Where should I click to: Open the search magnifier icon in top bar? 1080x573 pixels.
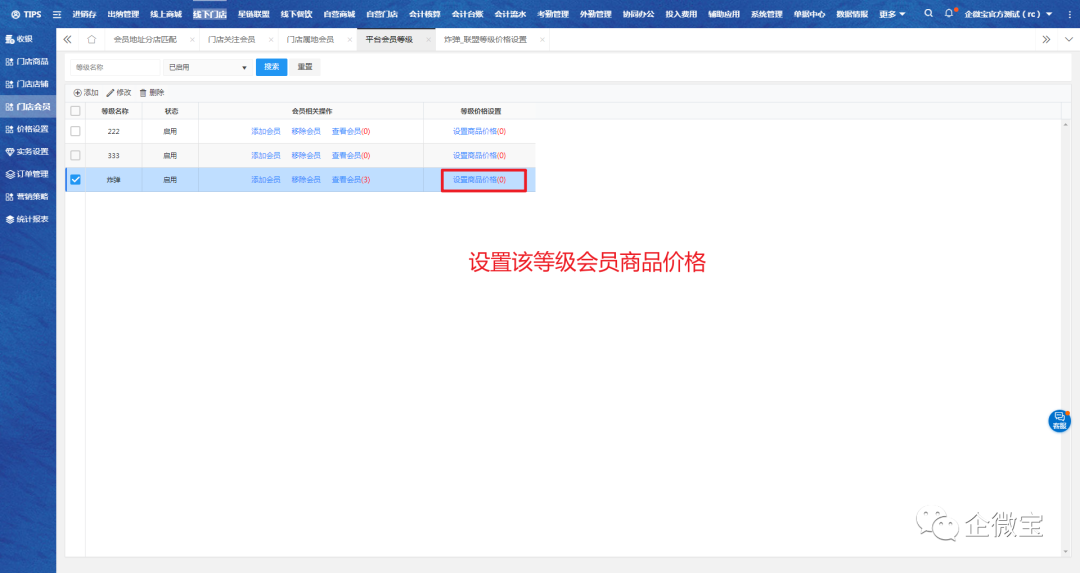click(x=928, y=14)
